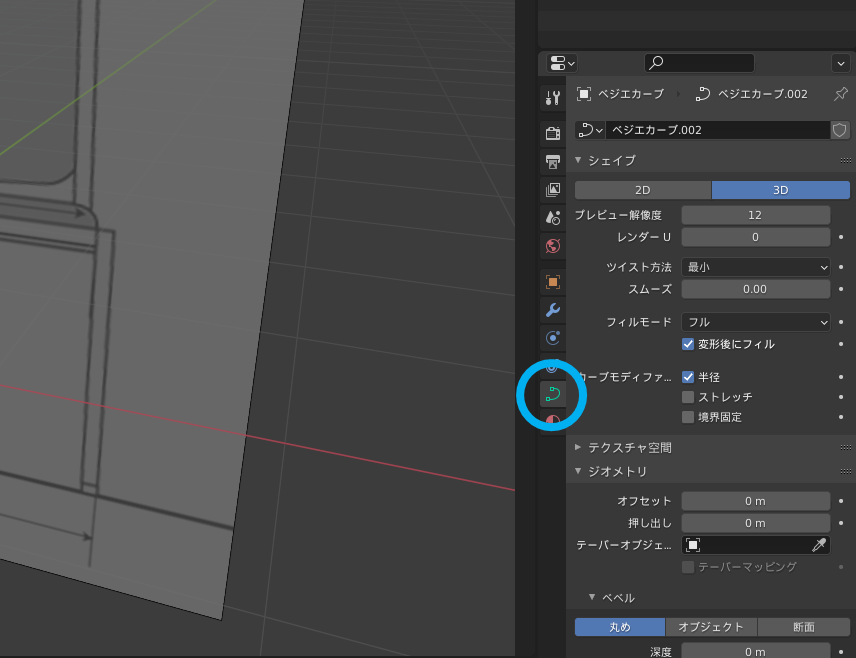This screenshot has height=658, width=856.
Task: Open the Render properties tab
Action: (x=552, y=133)
